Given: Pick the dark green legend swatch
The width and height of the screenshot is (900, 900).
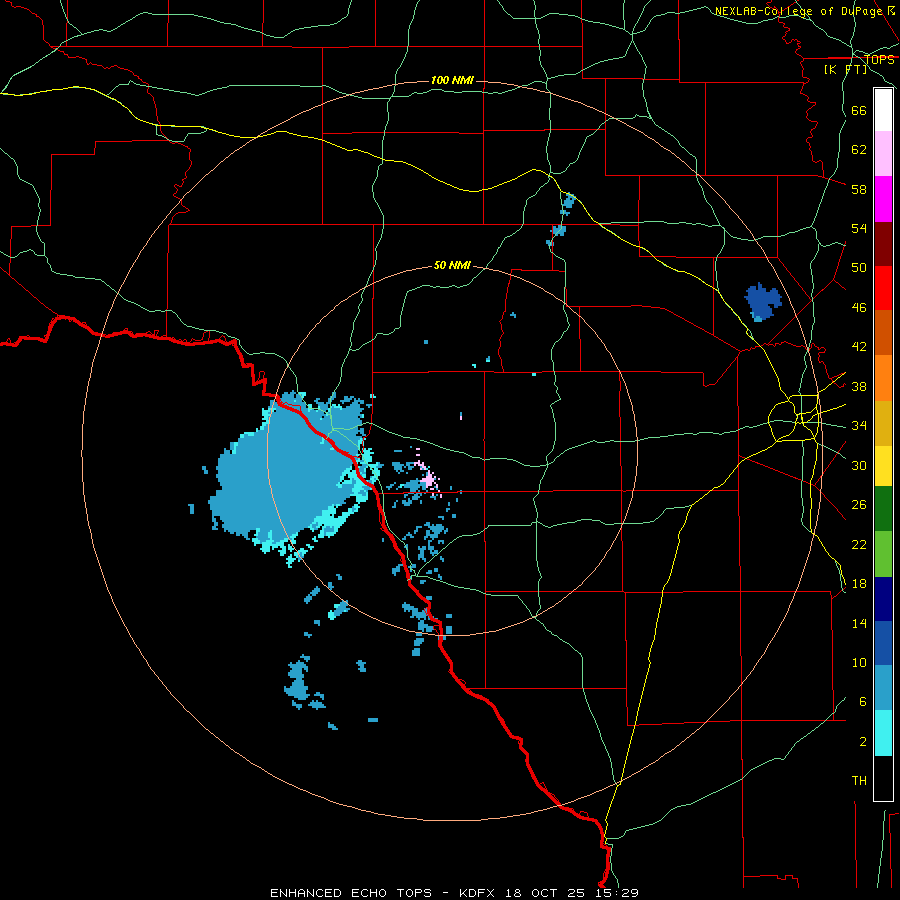Looking at the screenshot, I should pyautogui.click(x=883, y=509).
